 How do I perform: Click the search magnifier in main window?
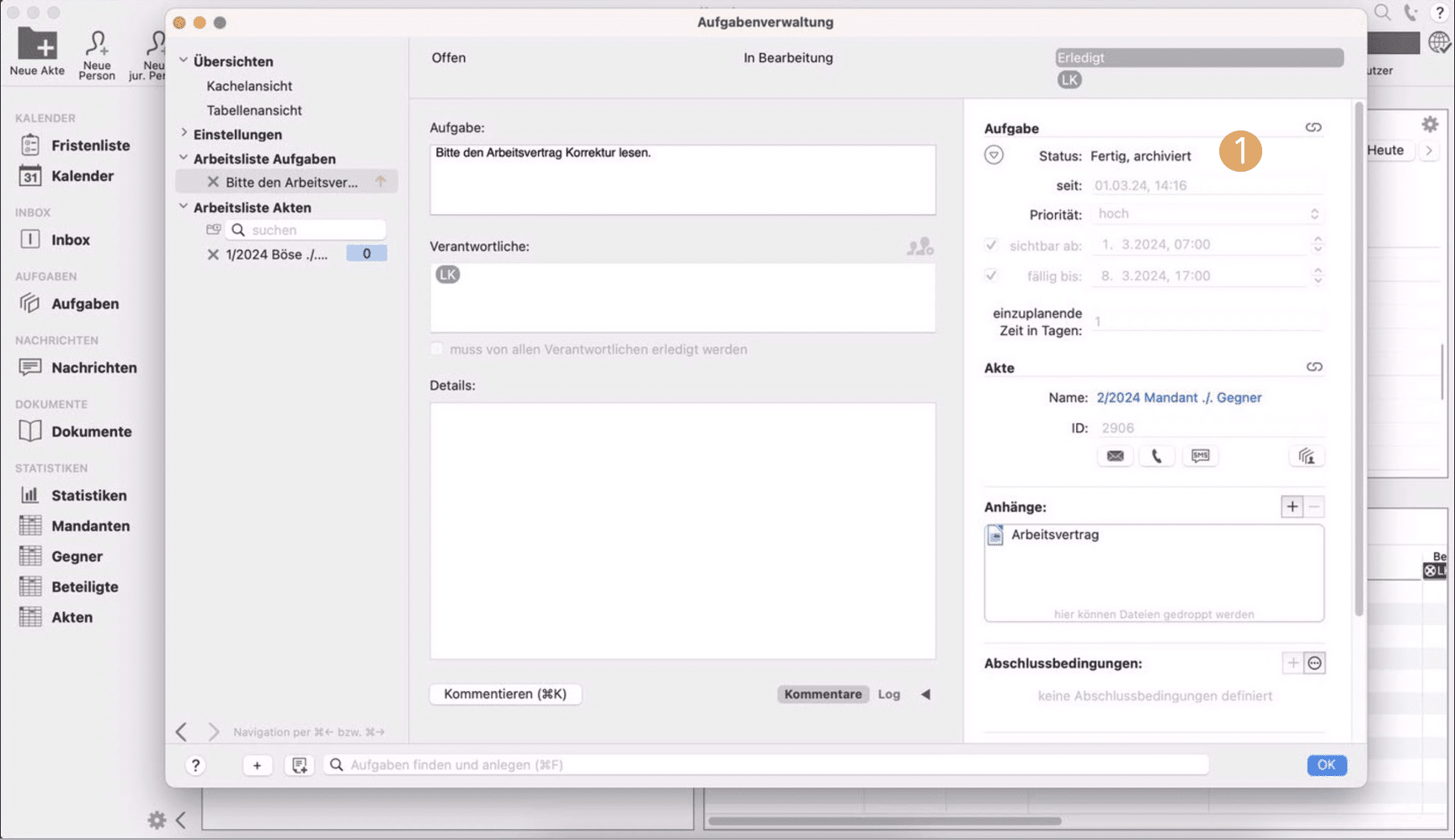(x=1383, y=12)
